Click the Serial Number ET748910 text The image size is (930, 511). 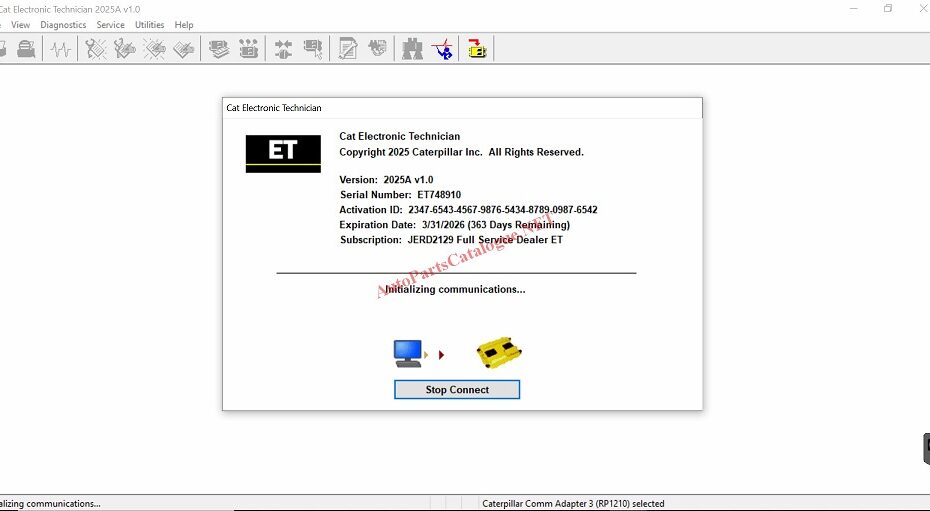[400, 194]
